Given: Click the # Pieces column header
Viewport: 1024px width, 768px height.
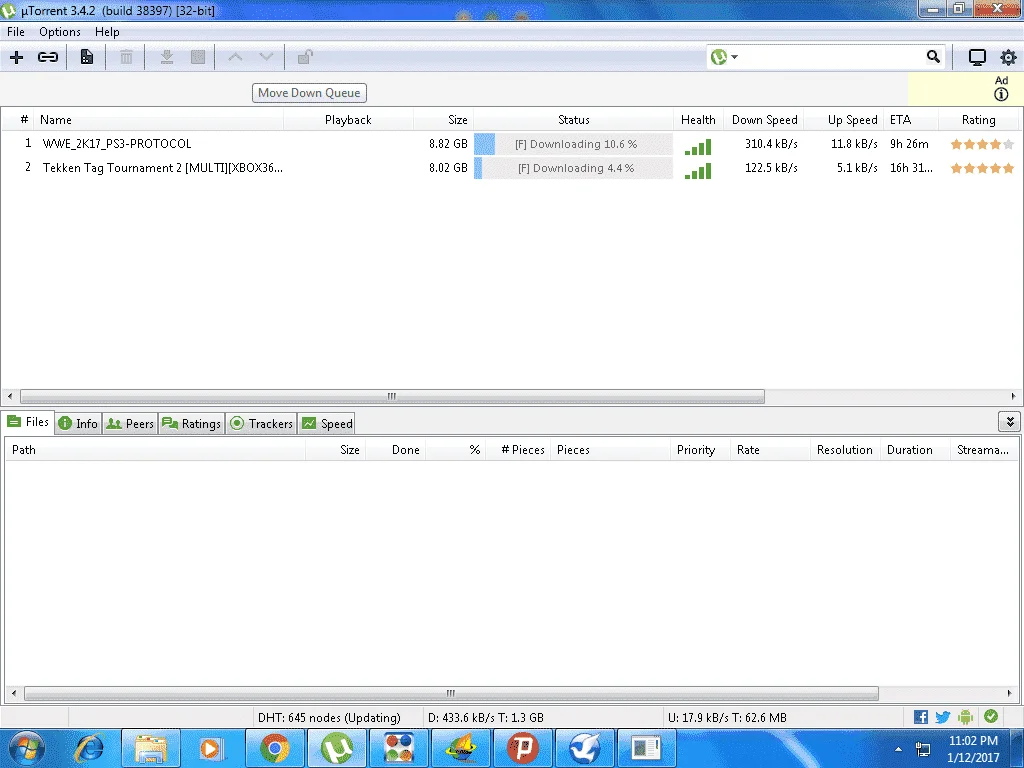Looking at the screenshot, I should coord(518,450).
